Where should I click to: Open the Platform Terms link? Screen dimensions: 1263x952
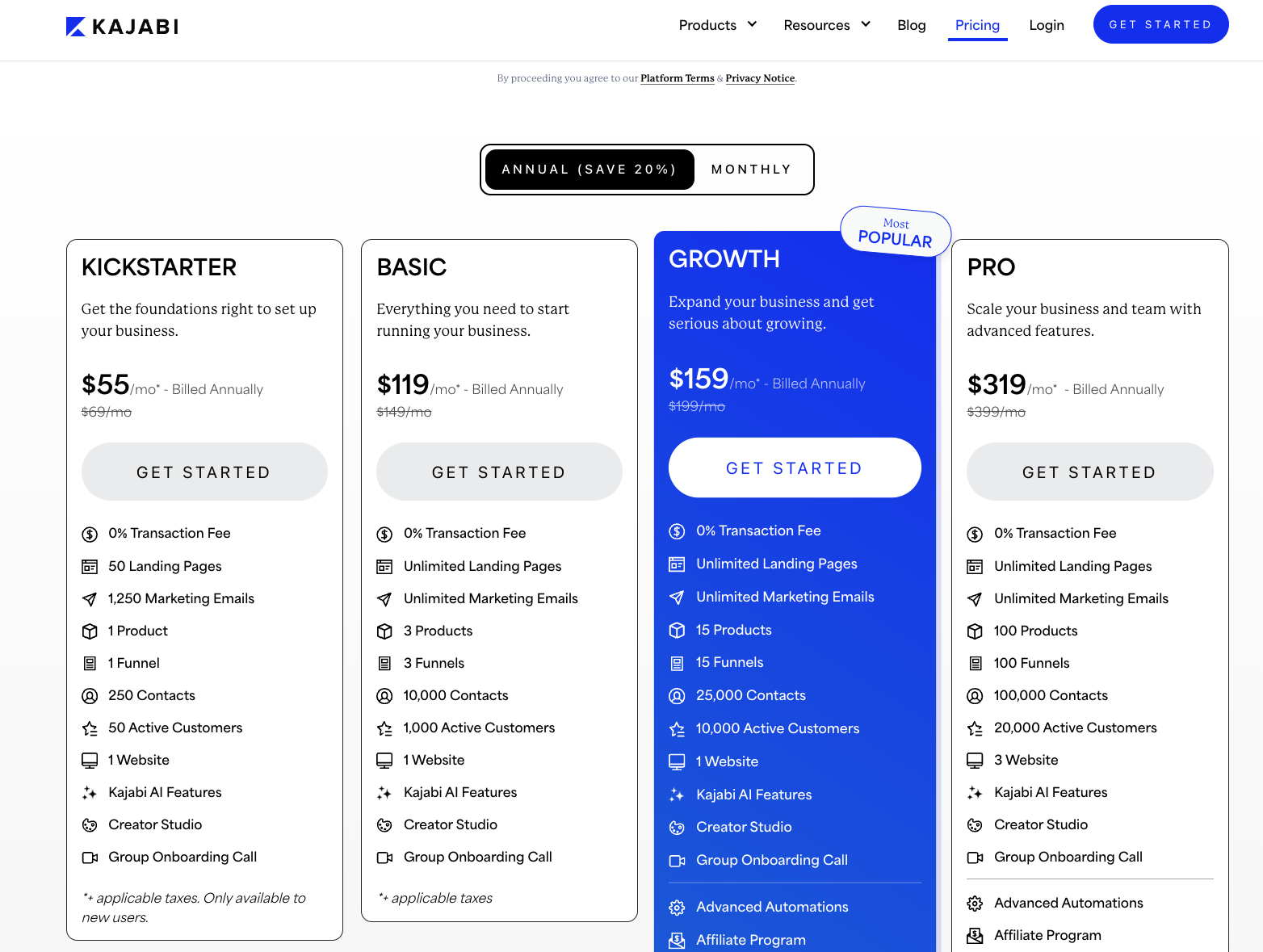tap(678, 78)
